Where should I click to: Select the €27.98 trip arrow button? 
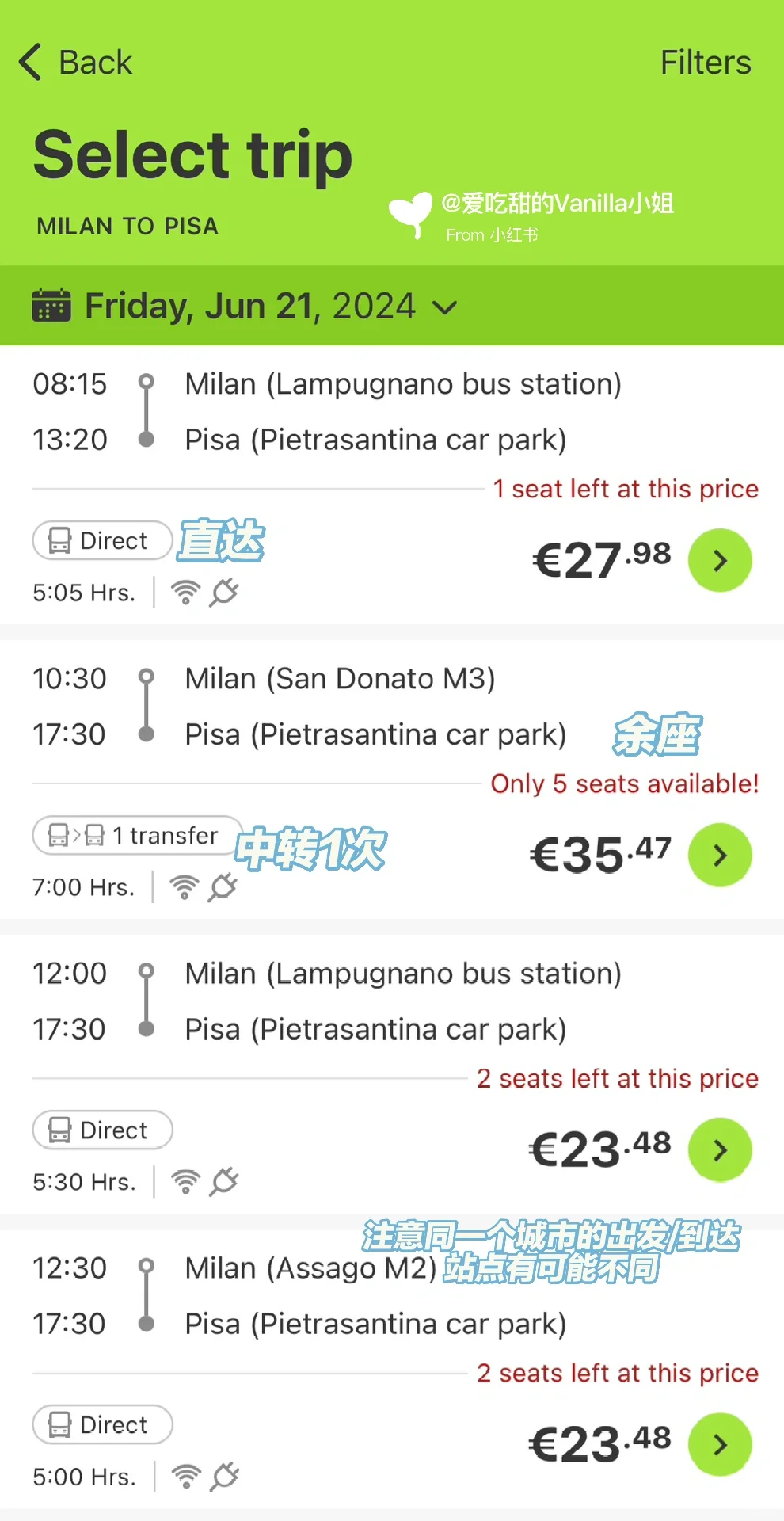[719, 561]
